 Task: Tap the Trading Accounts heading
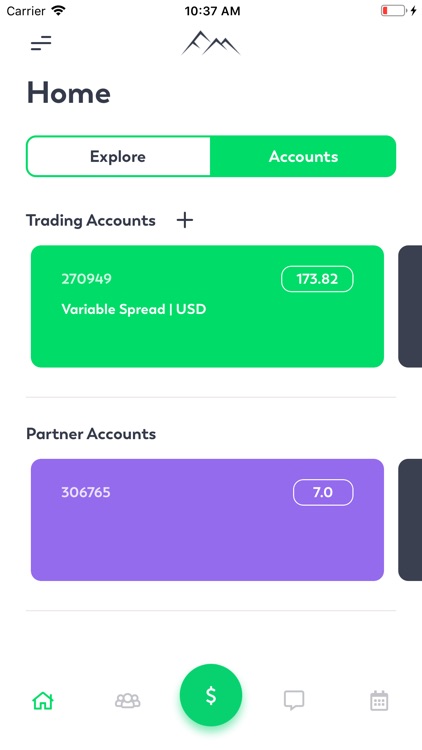coord(91,221)
